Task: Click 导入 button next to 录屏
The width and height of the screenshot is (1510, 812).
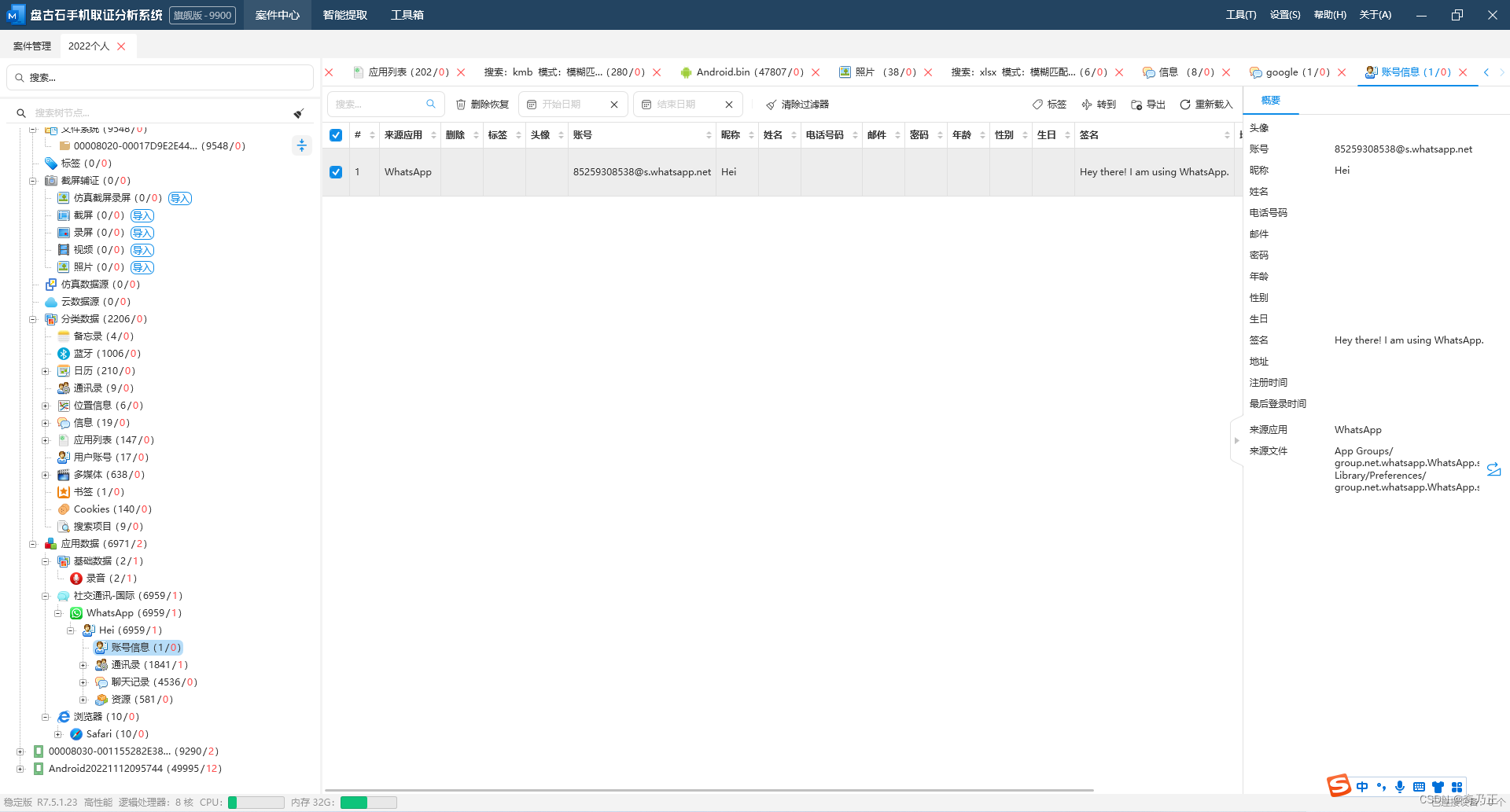Action: tap(142, 233)
